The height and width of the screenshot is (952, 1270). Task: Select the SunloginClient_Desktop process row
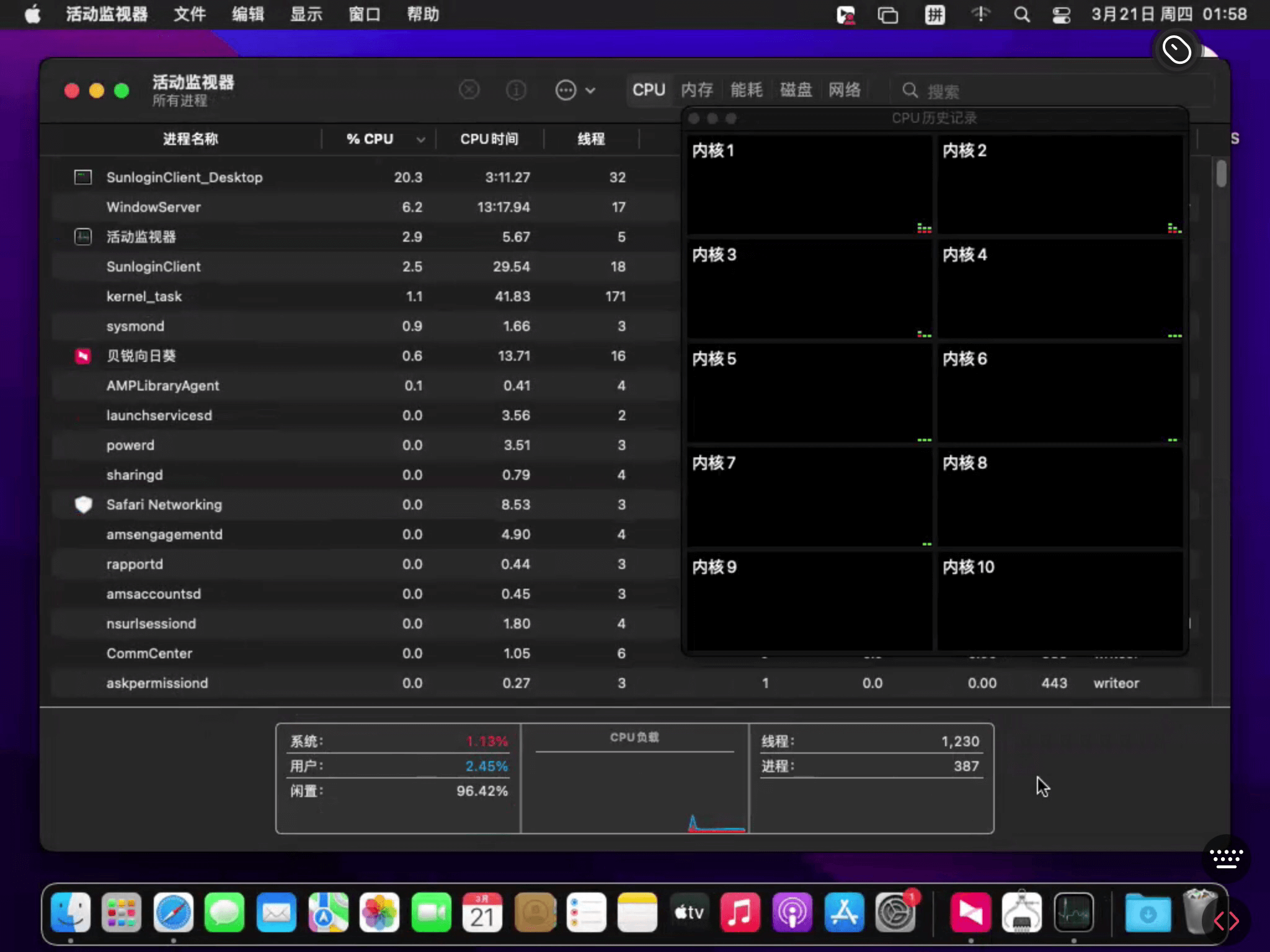[x=366, y=177]
